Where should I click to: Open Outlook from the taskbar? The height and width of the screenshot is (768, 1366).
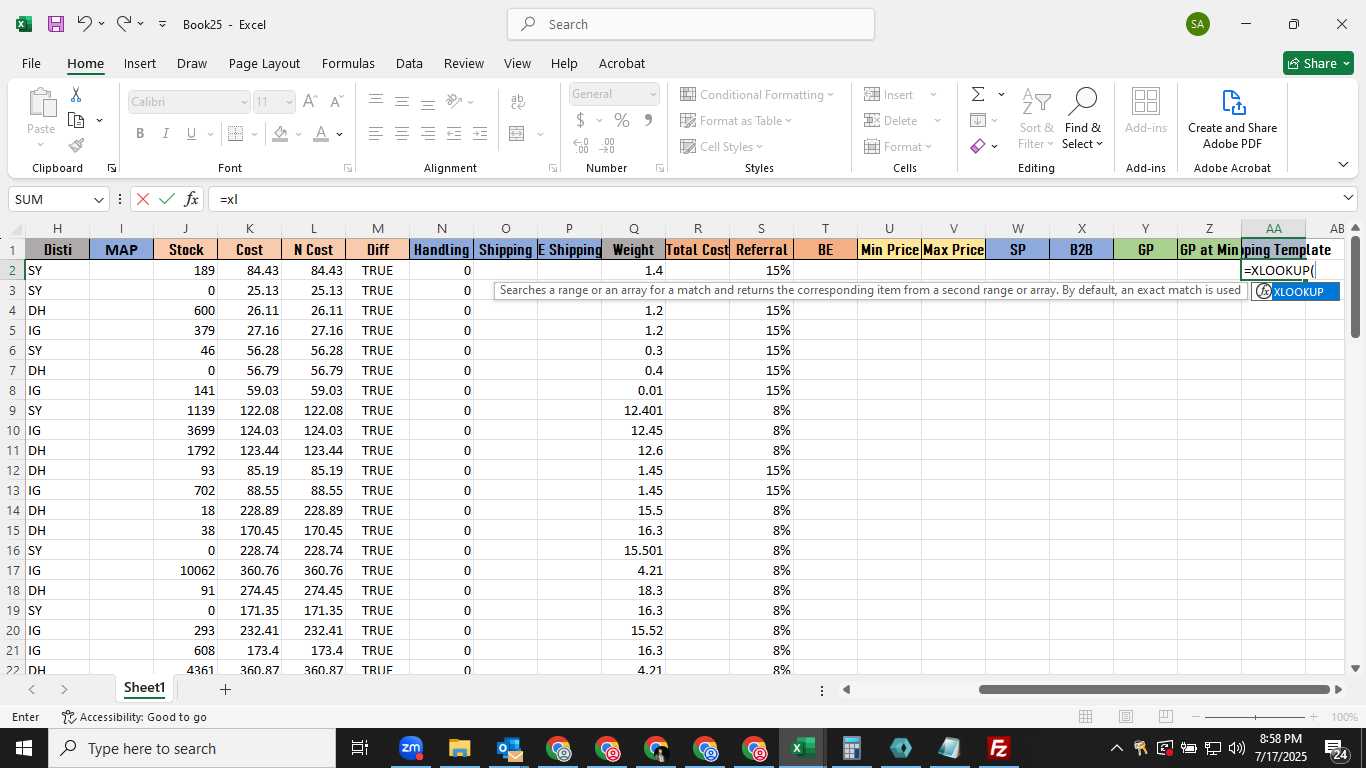508,748
